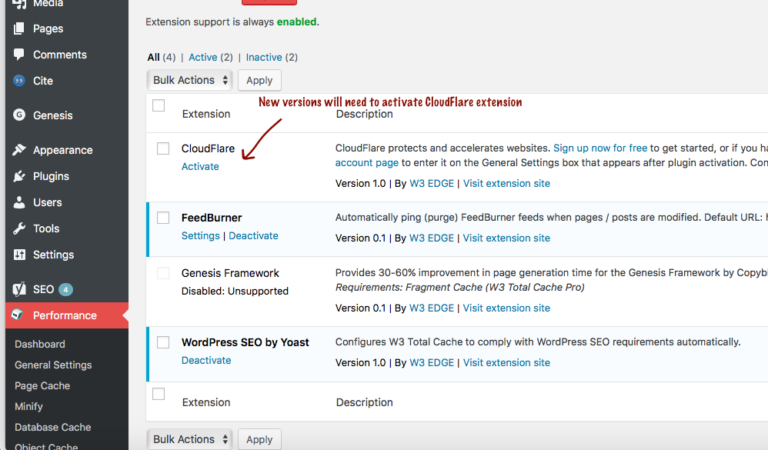Click the Comments speech bubble icon
Viewport: 768px width, 450px height.
pyautogui.click(x=19, y=54)
